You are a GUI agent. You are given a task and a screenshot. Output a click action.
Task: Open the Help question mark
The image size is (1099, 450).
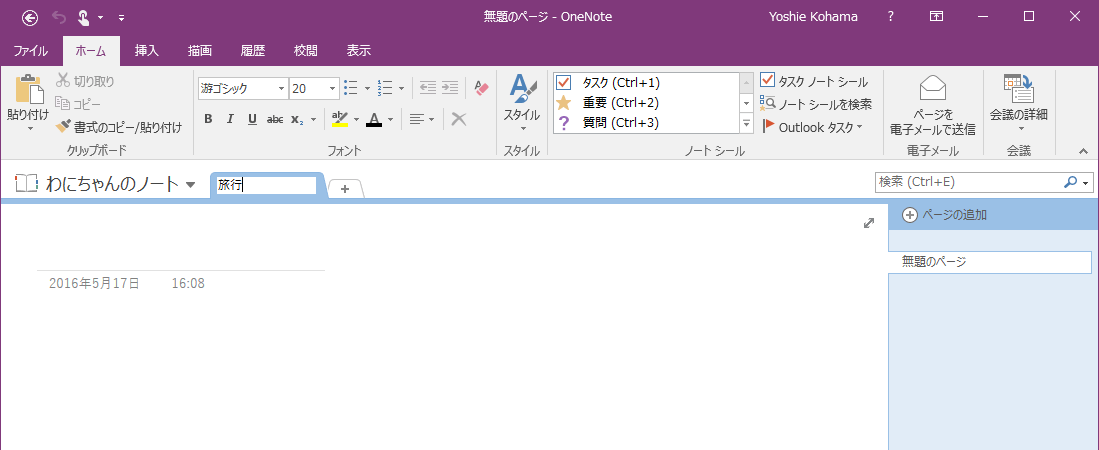point(890,17)
